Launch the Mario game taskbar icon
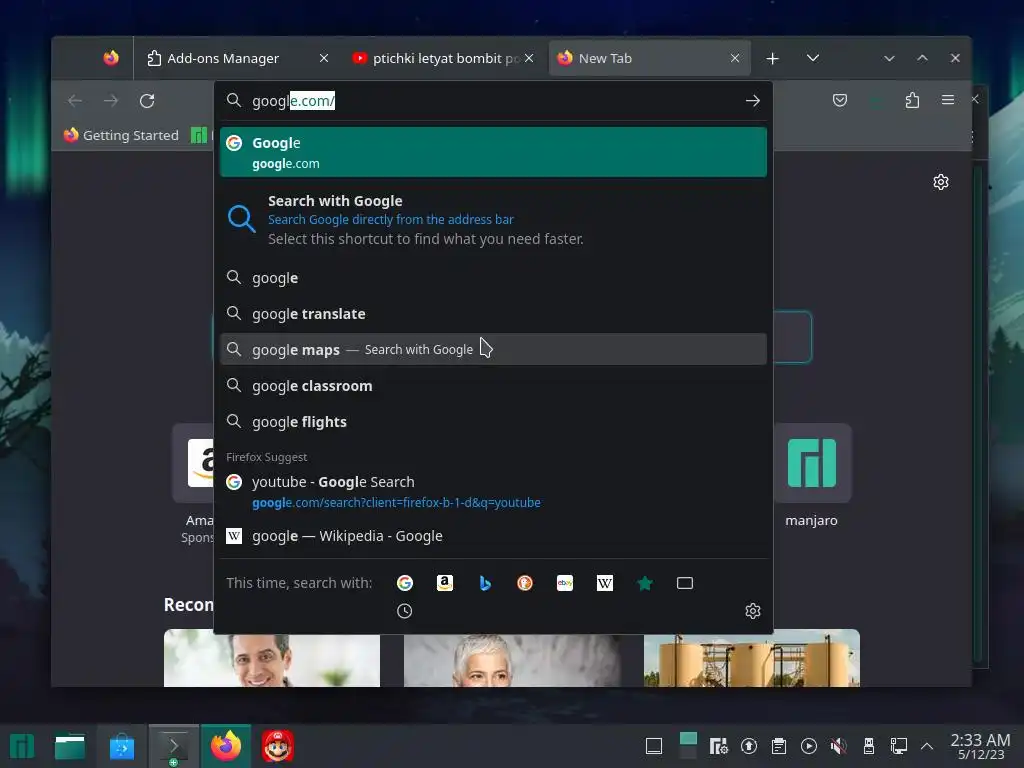This screenshot has height=768, width=1024. point(278,746)
